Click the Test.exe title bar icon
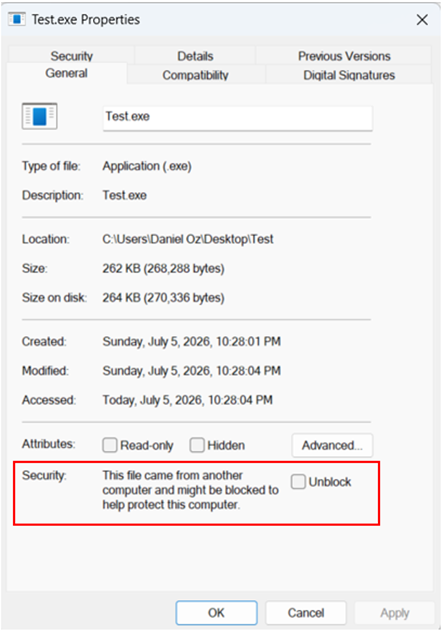The width and height of the screenshot is (444, 635). [x=17, y=19]
